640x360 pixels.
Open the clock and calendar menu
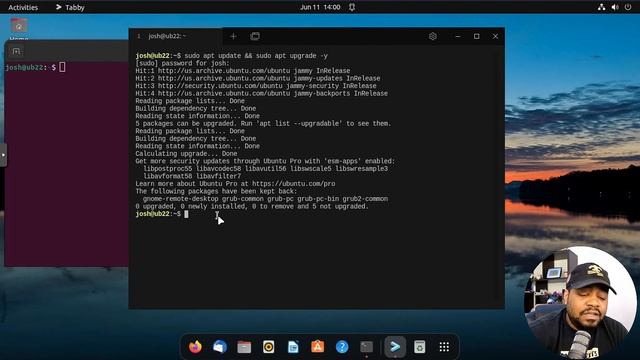click(x=320, y=7)
